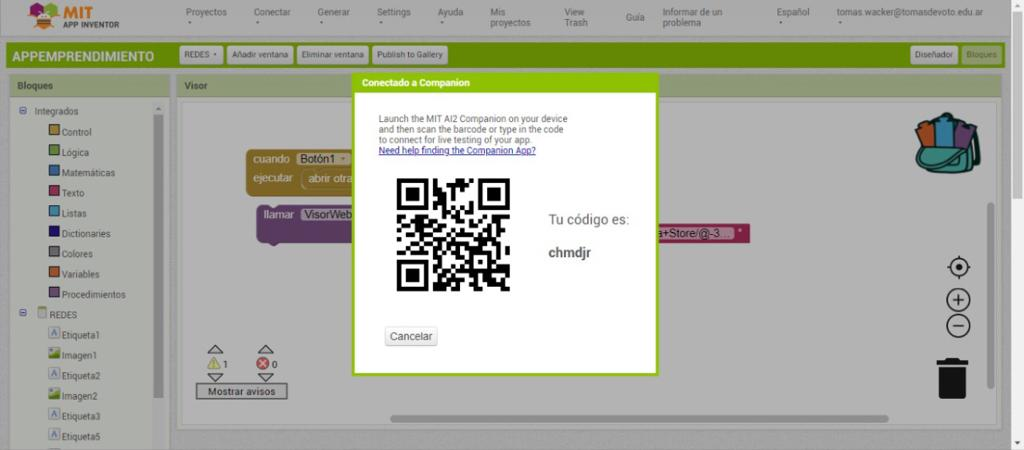This screenshot has width=1024, height=450.
Task: Click the viewer vertical scrollbar
Action: tap(991, 294)
